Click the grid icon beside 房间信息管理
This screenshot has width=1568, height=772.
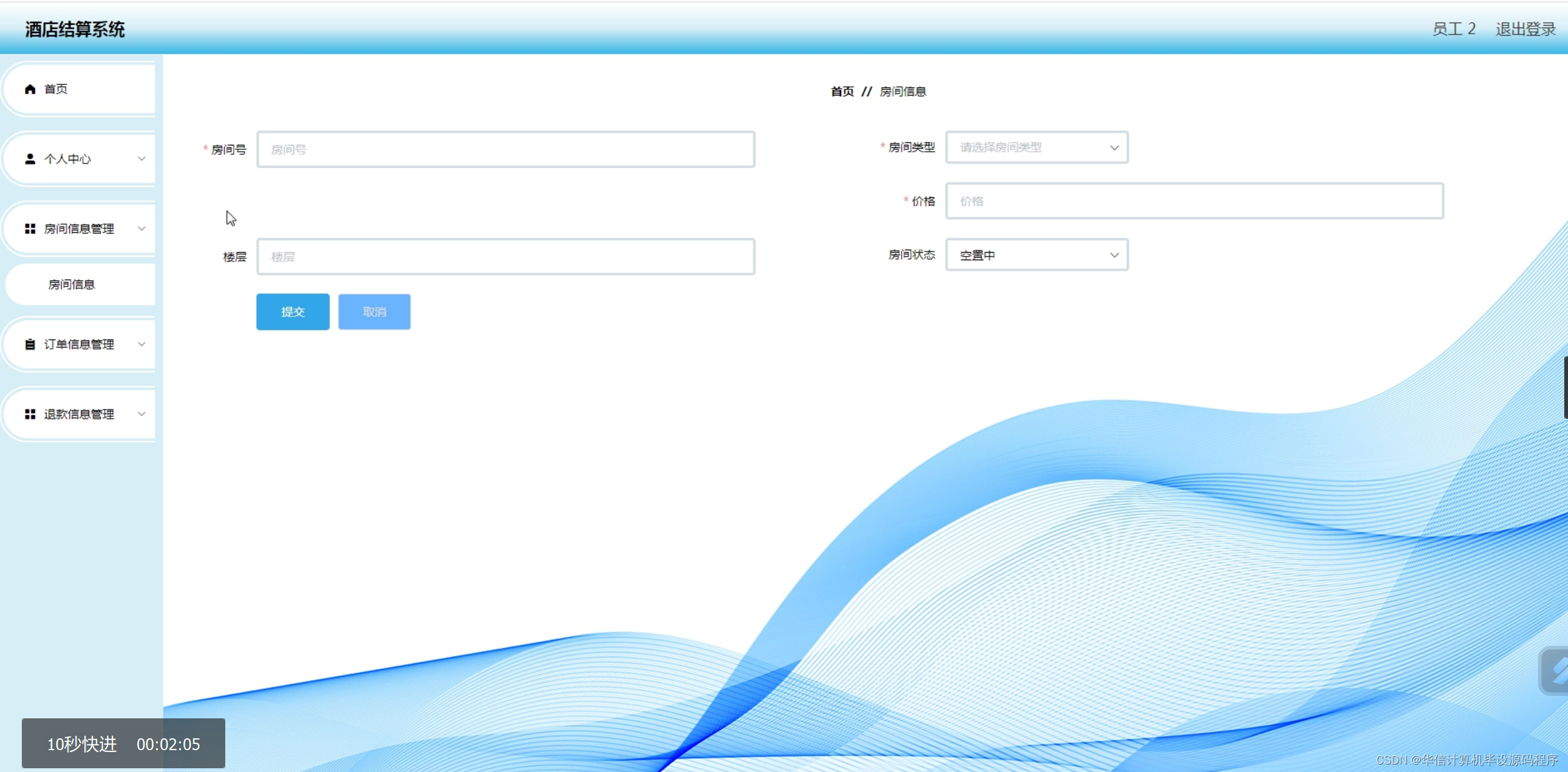30,229
